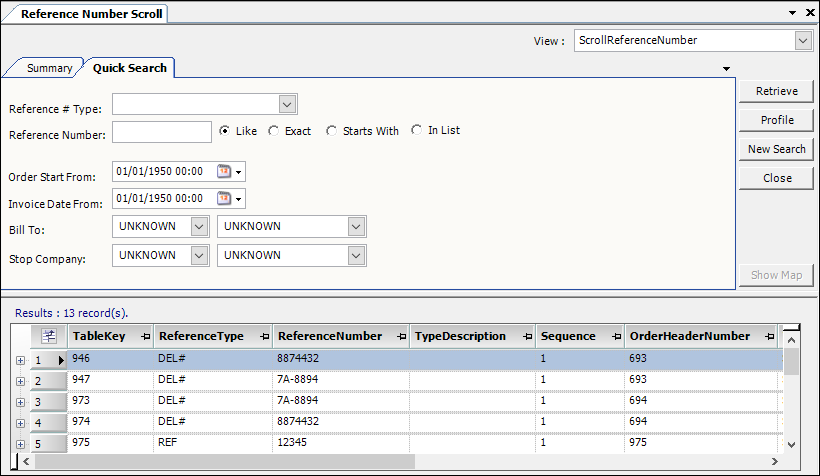Select the Exact radio button
Image resolution: width=820 pixels, height=476 pixels.
[274, 131]
